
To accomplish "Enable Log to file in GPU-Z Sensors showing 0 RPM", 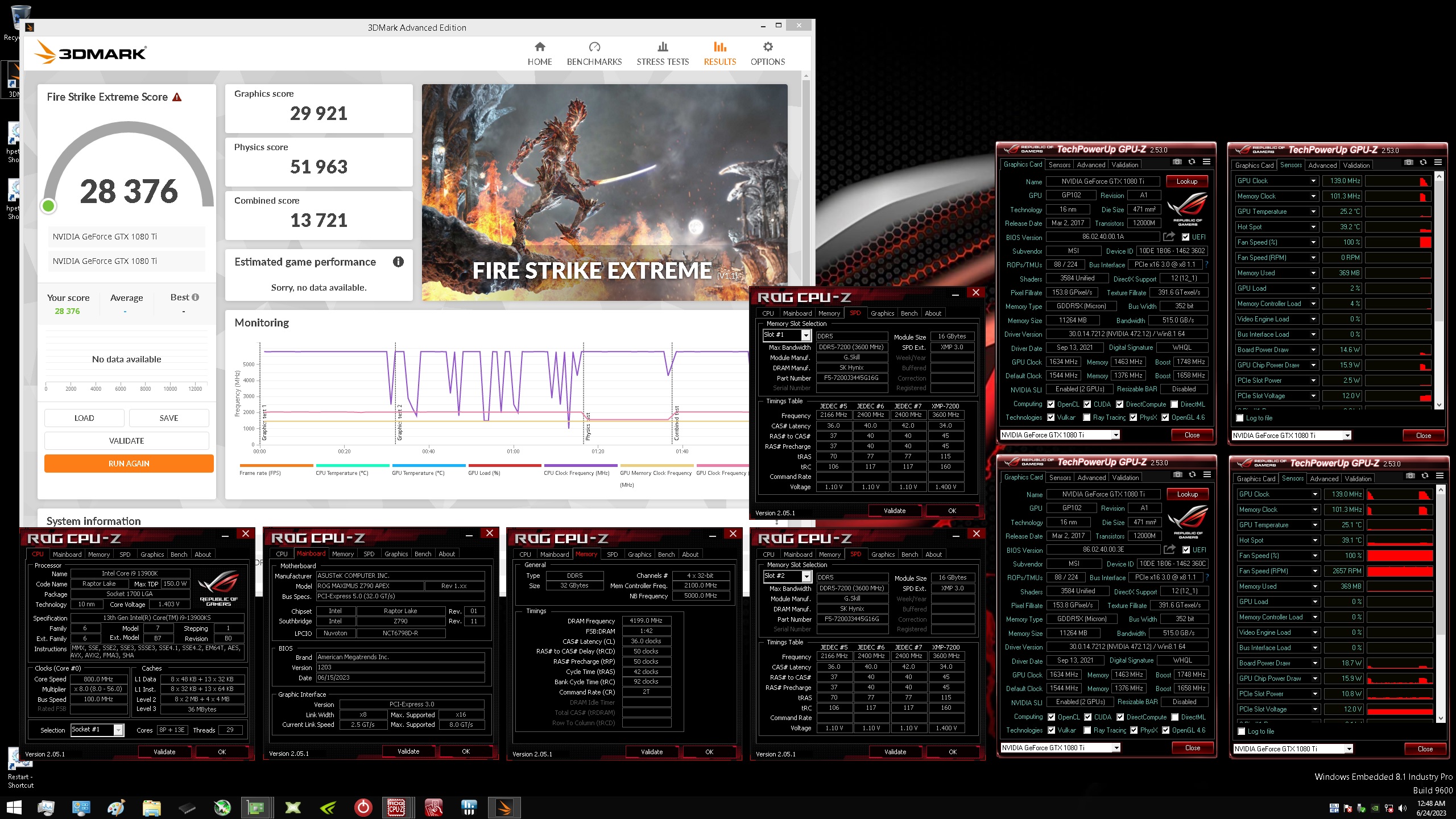I will tap(1240, 418).
